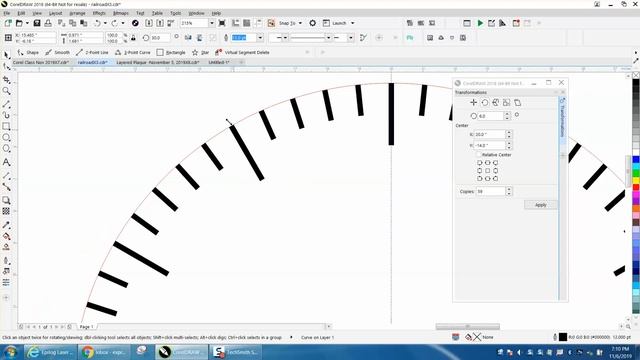The width and height of the screenshot is (640, 360).
Task: Select top-left anchor point in Transformations
Action: point(480,162)
